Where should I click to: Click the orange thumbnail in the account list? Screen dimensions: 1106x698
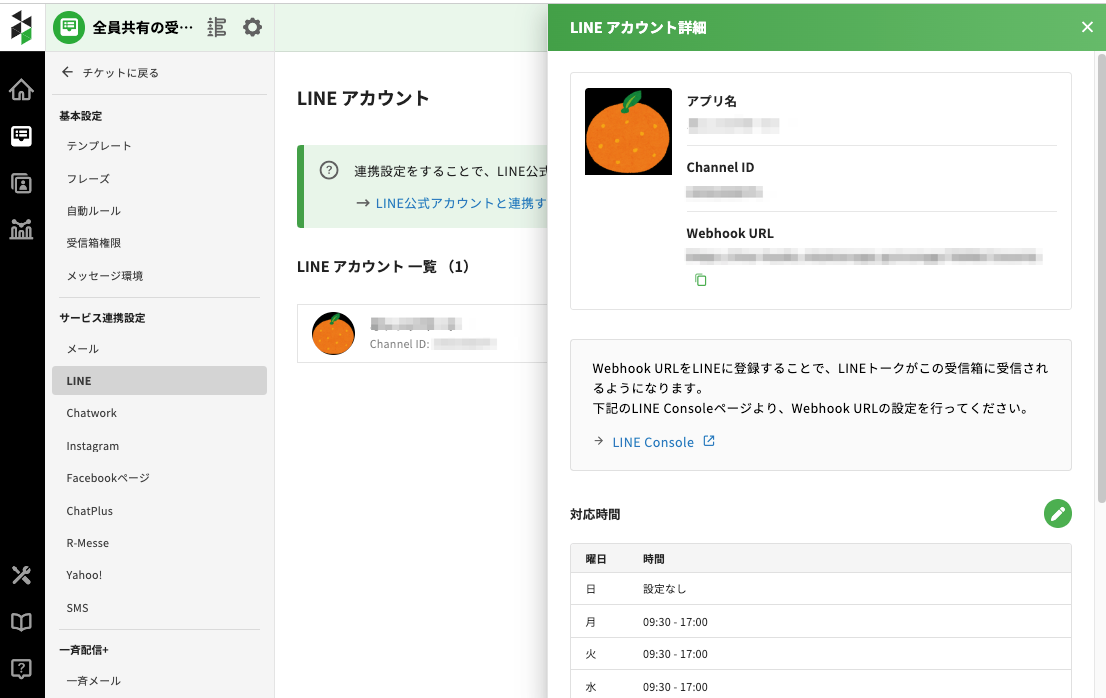tap(333, 333)
